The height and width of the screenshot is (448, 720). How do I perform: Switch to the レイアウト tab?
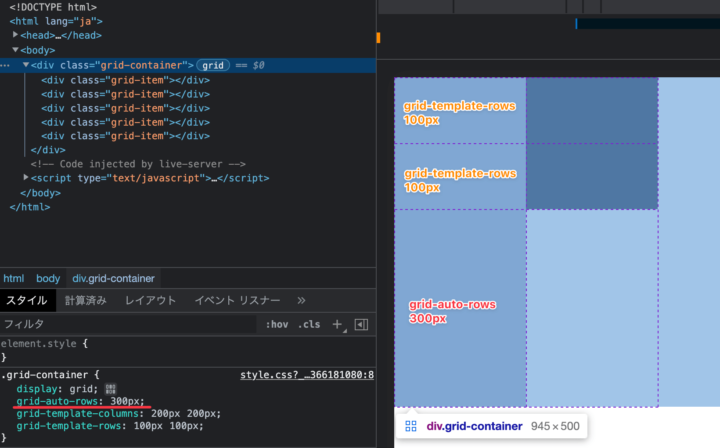[x=151, y=301]
